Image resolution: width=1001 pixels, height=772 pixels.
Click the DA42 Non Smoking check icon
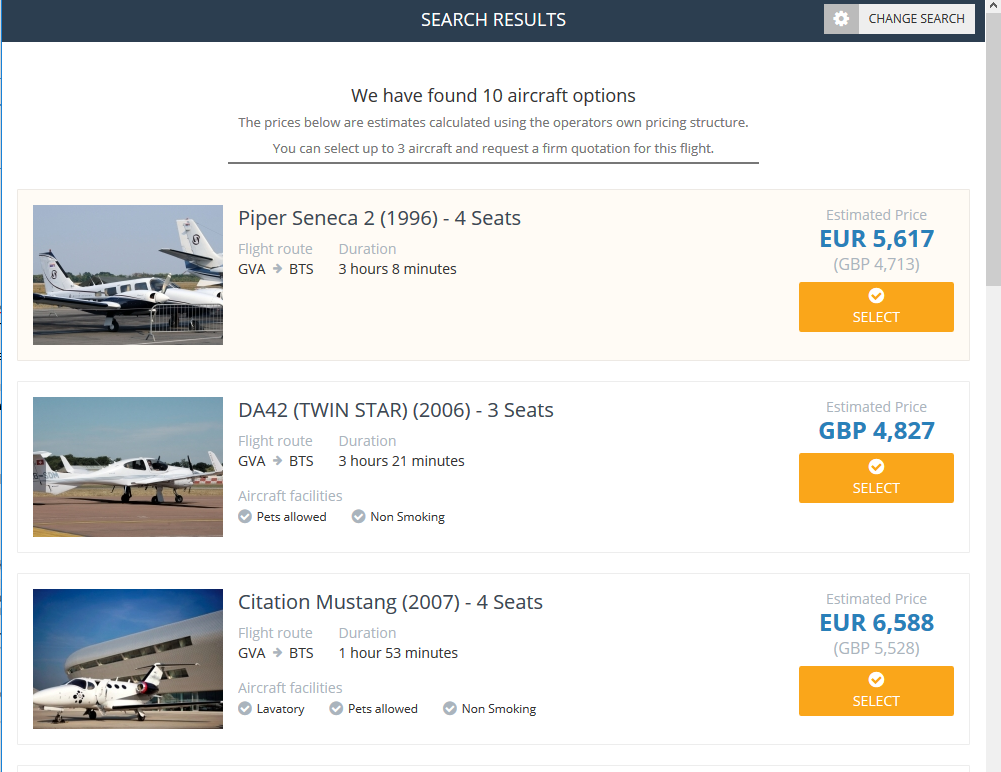(359, 517)
